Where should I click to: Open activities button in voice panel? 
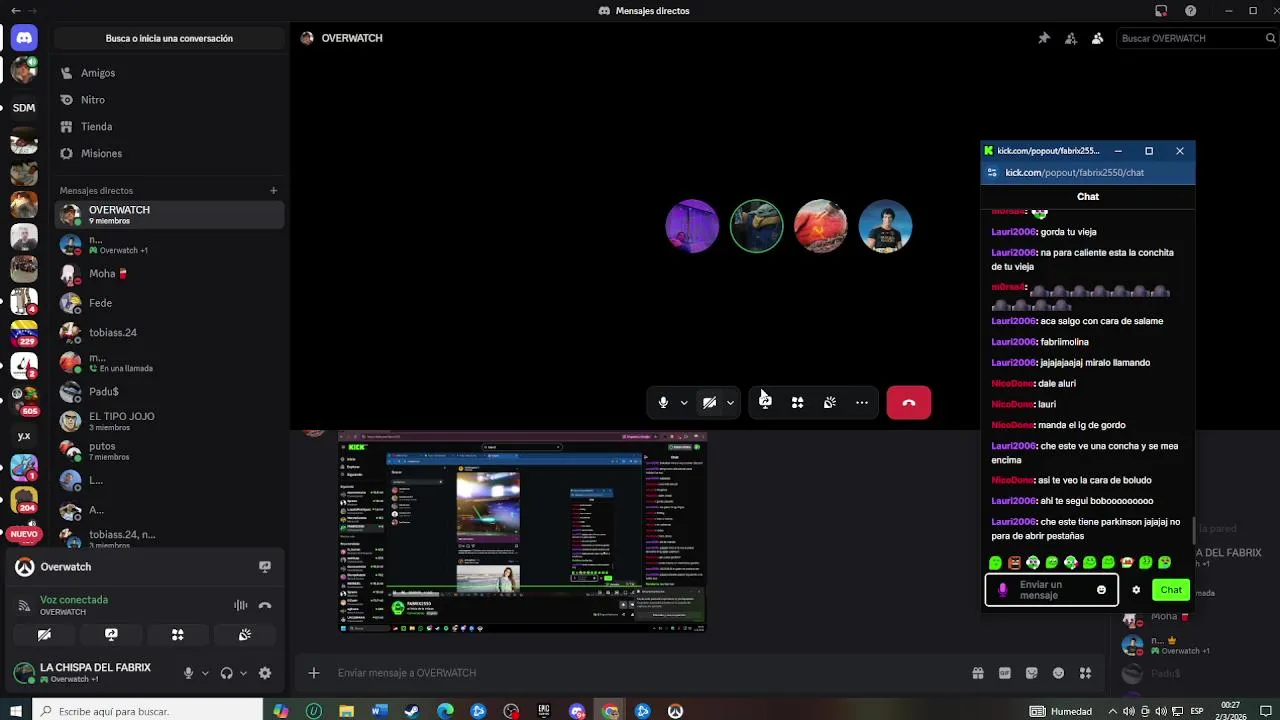click(178, 635)
